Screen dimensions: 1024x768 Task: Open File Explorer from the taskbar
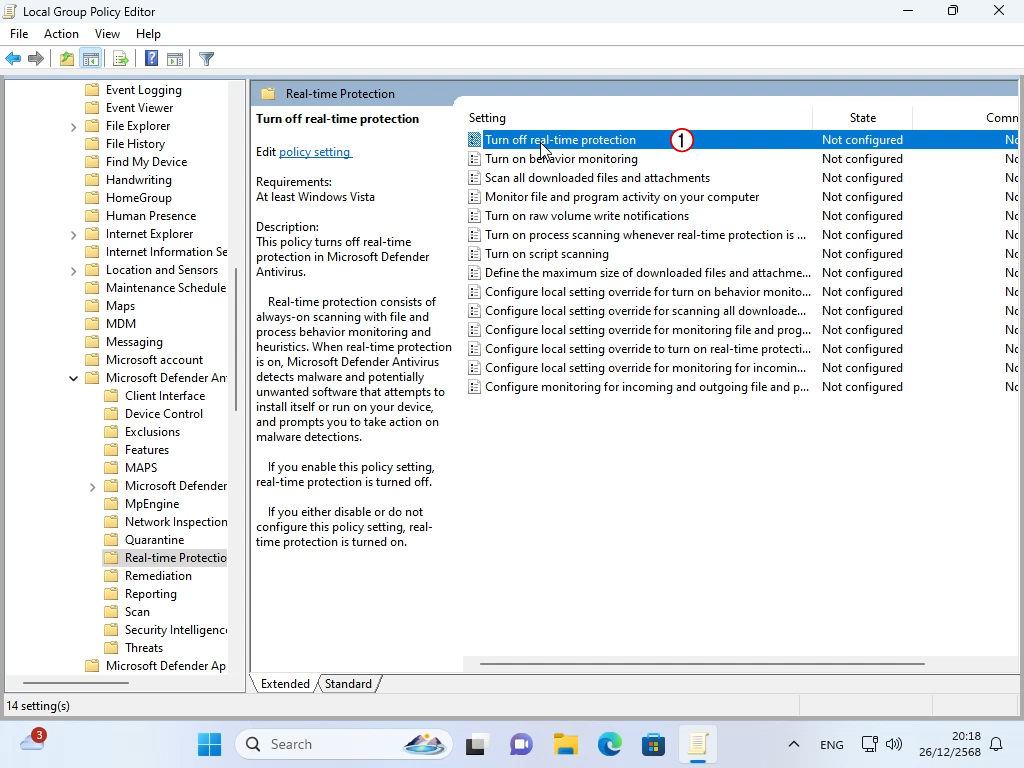tap(566, 744)
